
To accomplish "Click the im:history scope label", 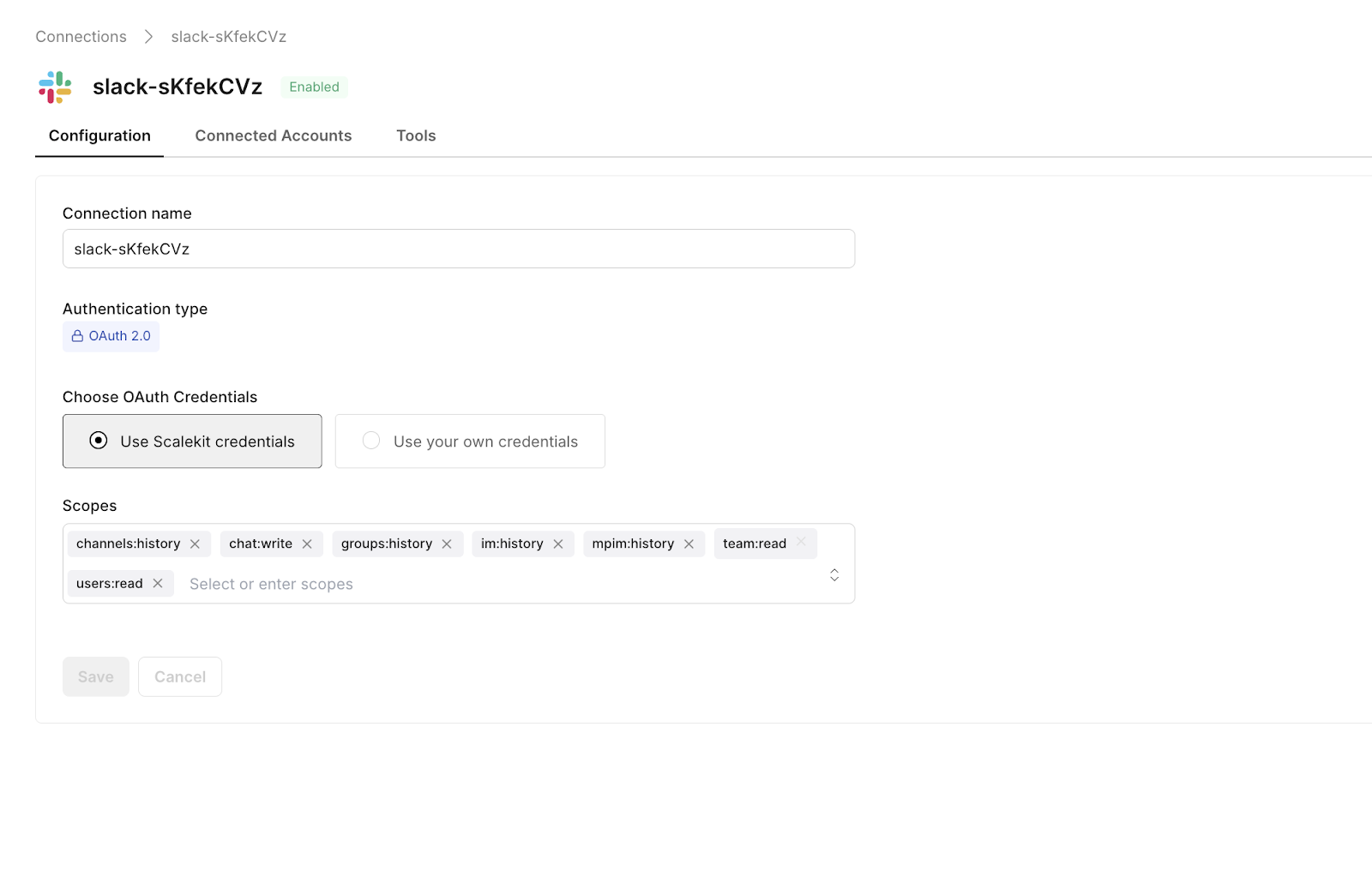I will click(x=512, y=544).
